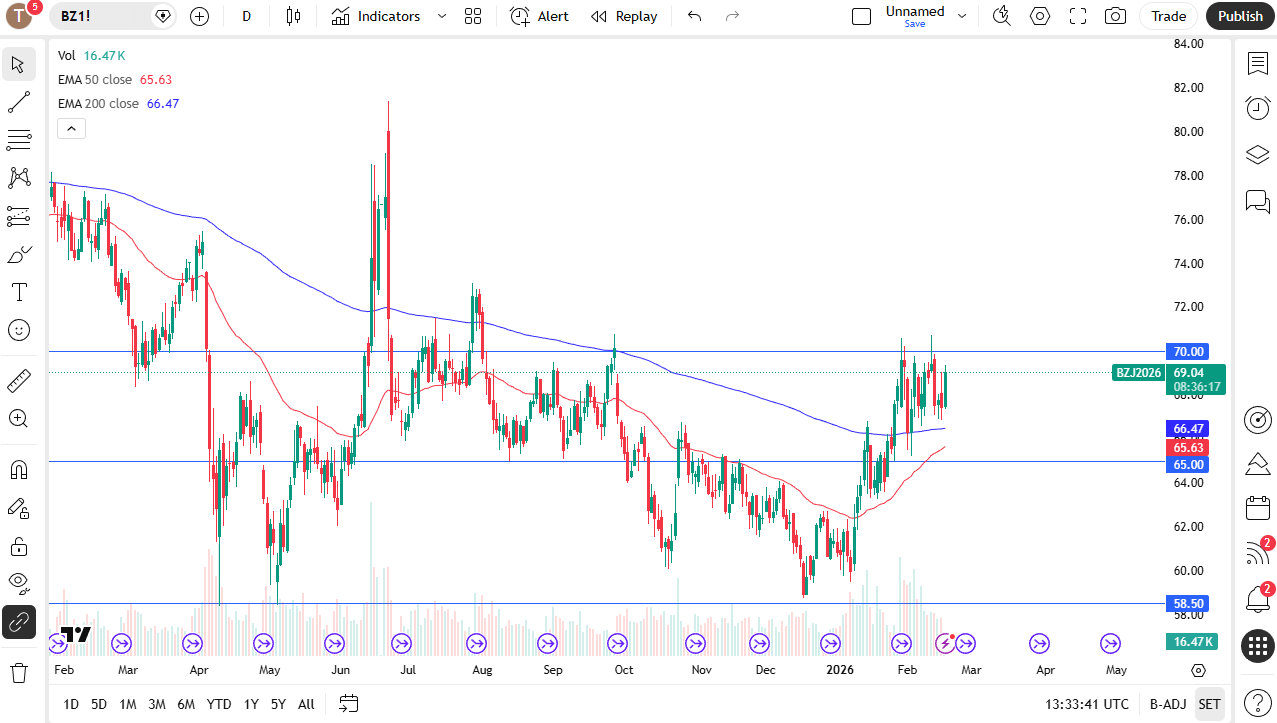This screenshot has width=1277, height=723.
Task: Remove drawings with trash icon
Action: (18, 672)
